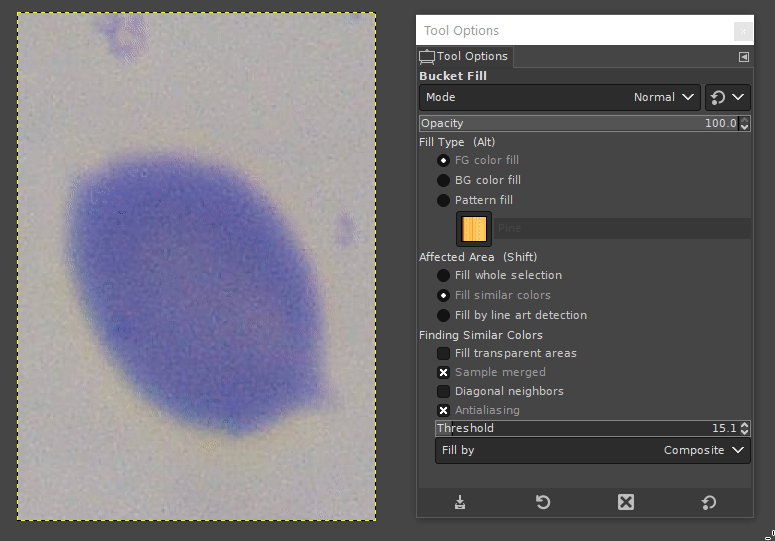
Task: Choose Pattern fill radio button
Action: [x=443, y=200]
